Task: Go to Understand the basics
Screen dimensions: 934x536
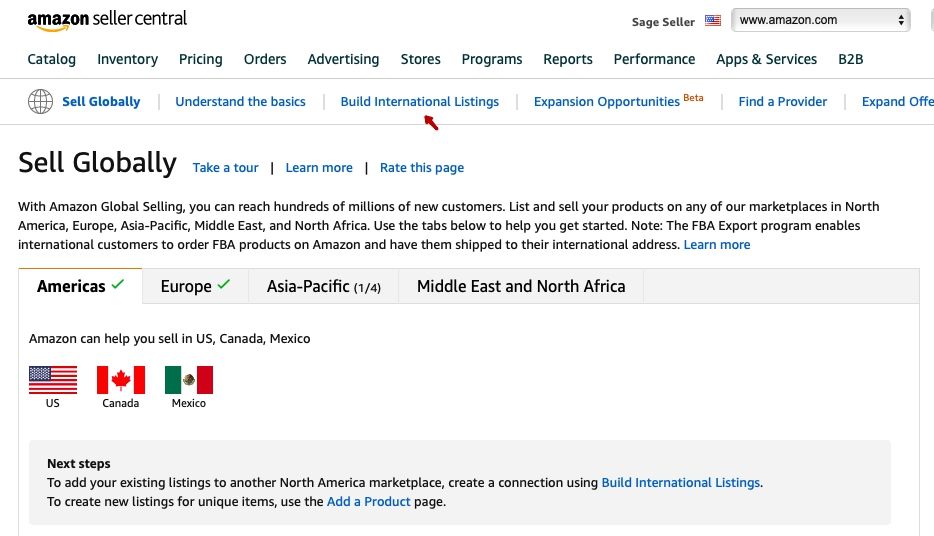Action: (240, 101)
